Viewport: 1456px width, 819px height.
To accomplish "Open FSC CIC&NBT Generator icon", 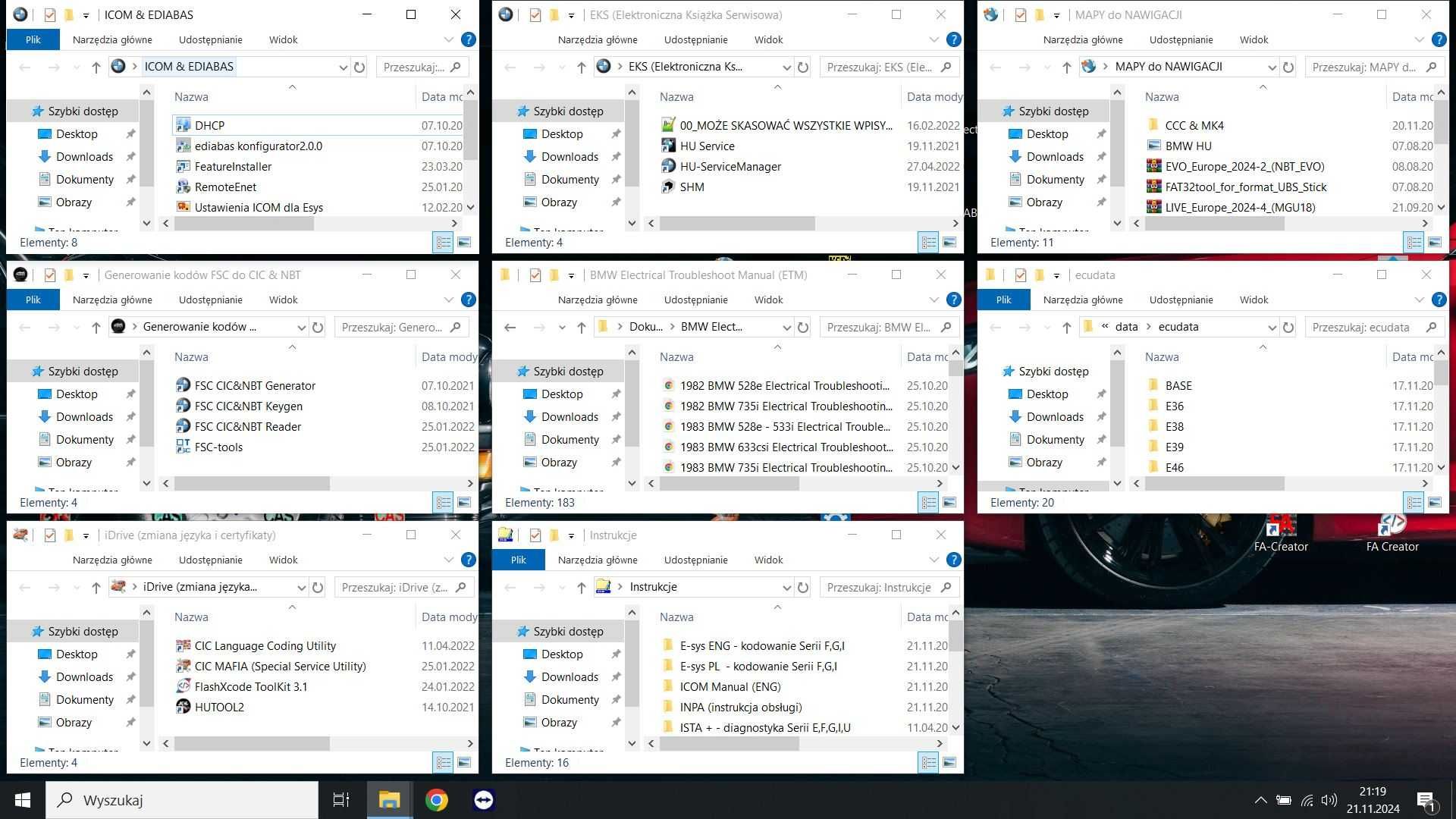I will pos(183,385).
